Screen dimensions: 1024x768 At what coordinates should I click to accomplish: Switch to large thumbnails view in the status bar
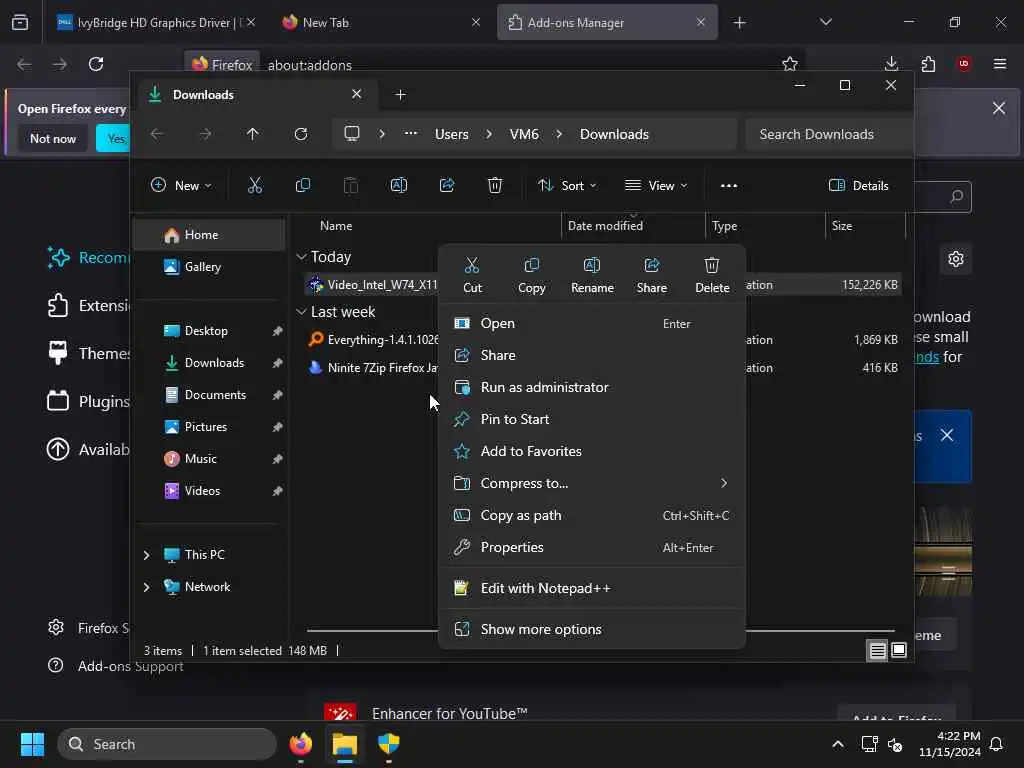tap(899, 650)
